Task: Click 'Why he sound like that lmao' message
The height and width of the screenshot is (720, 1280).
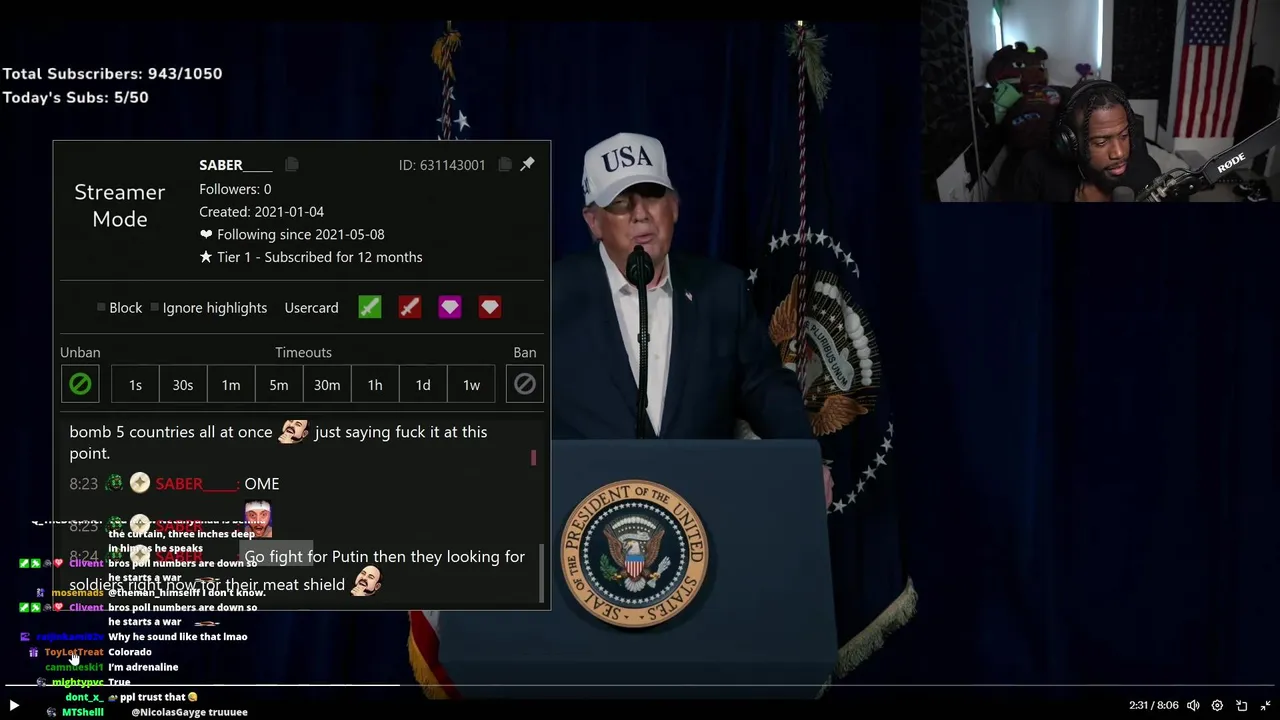Action: [177, 636]
